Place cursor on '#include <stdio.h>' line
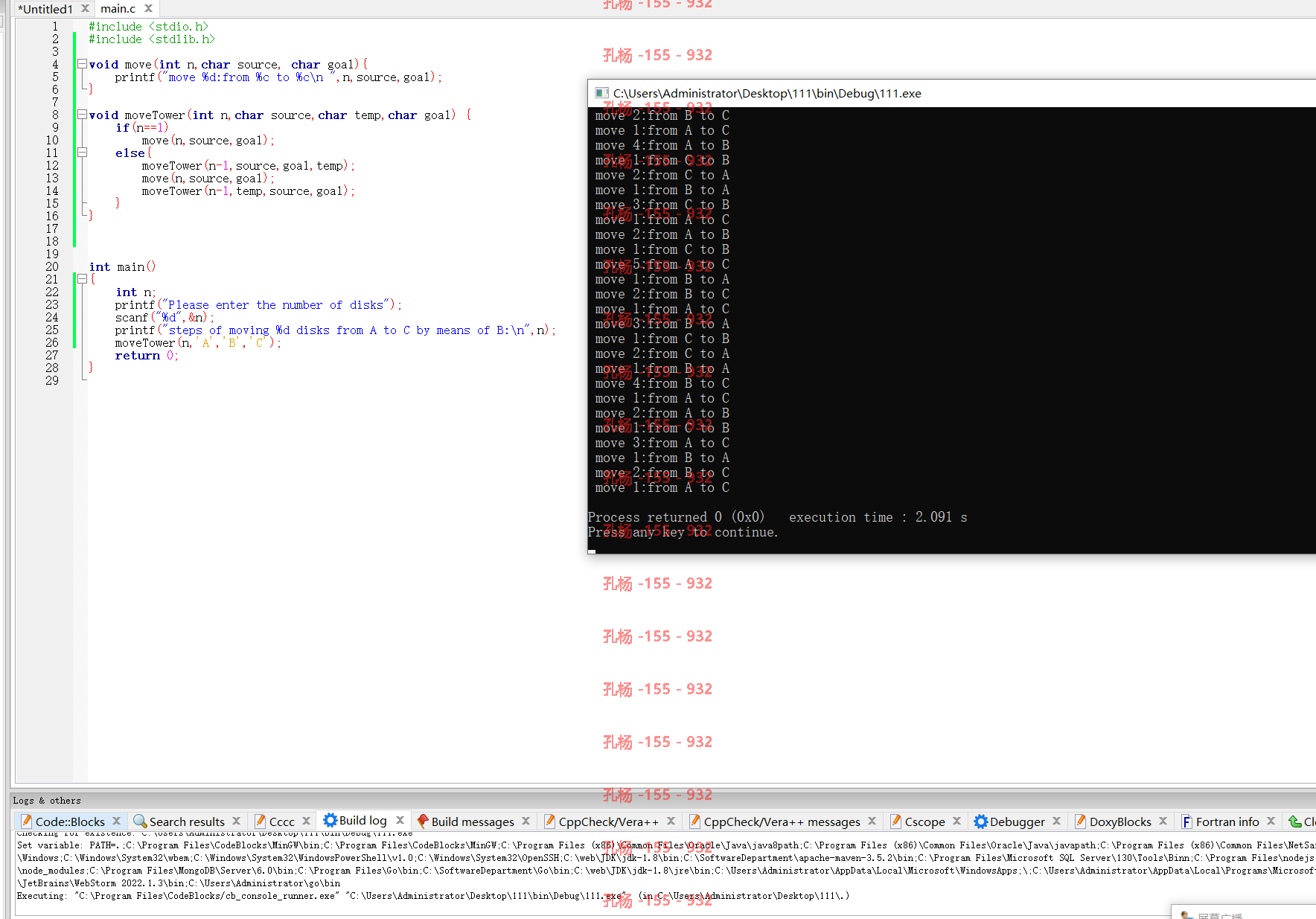Screen dimensions: 1316x919 [x=149, y=26]
